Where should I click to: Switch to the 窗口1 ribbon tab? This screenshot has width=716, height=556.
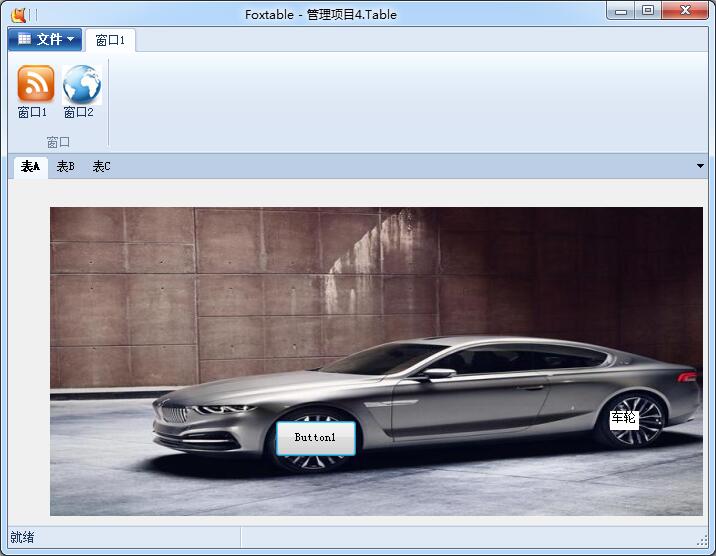[x=110, y=40]
